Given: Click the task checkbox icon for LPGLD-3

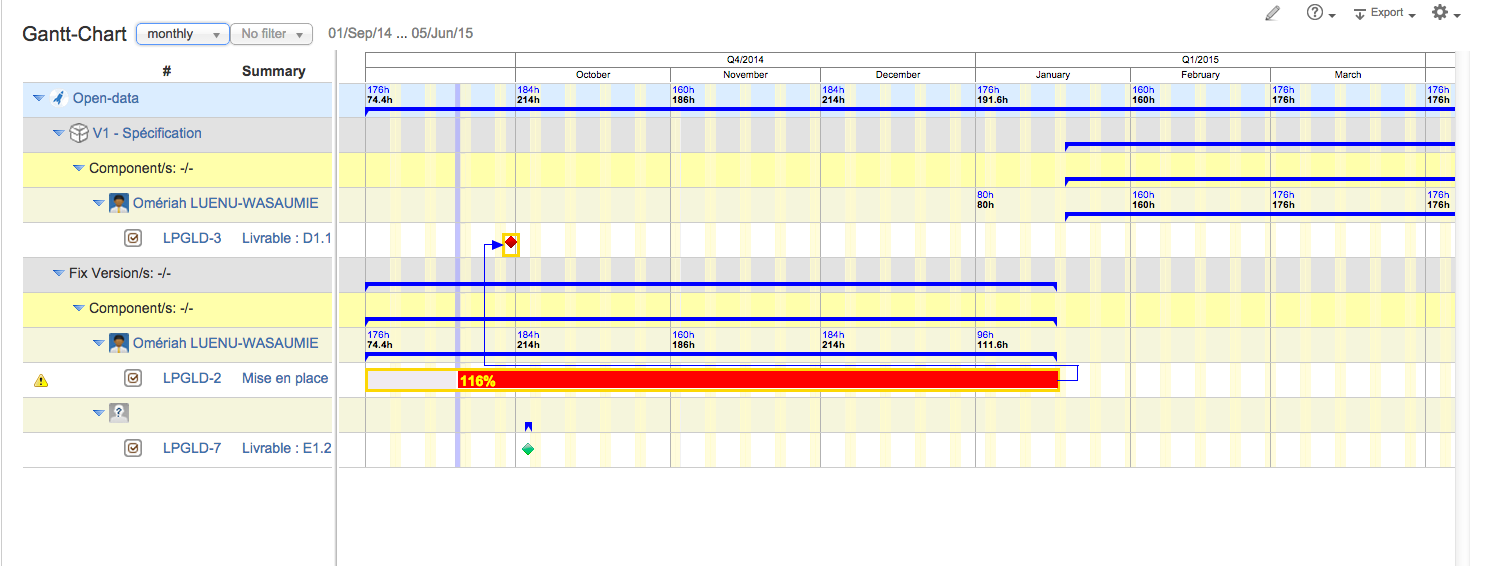Looking at the screenshot, I should (132, 238).
